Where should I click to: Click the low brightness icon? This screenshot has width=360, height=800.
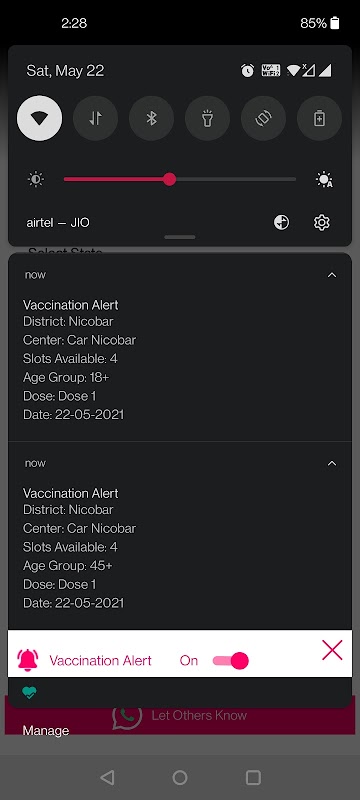(x=36, y=180)
